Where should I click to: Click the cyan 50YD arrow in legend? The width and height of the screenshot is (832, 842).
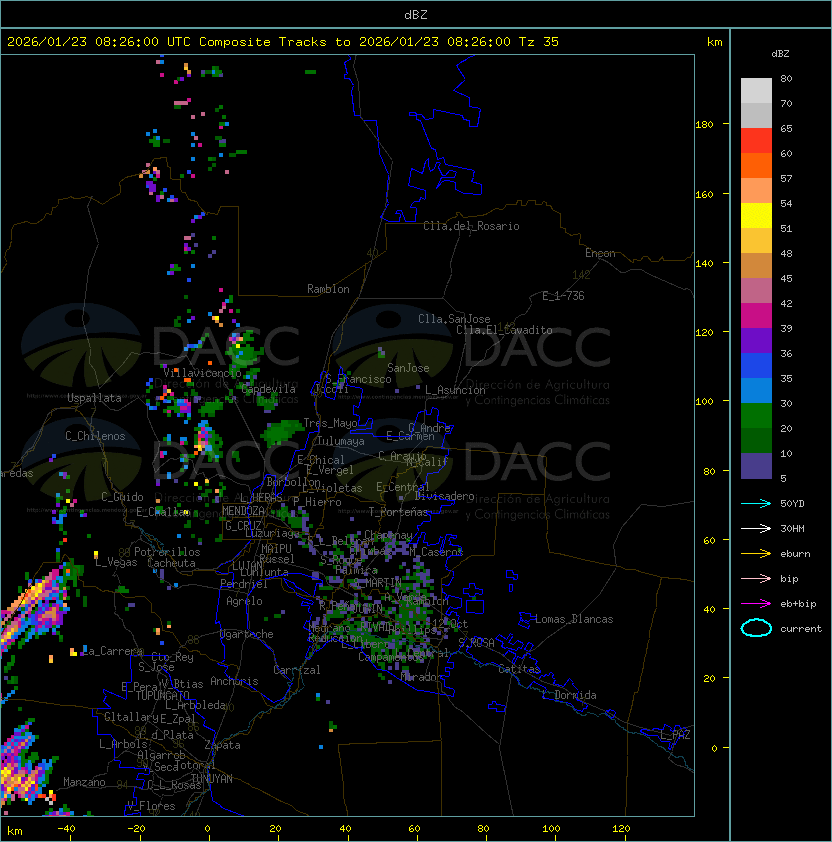(756, 504)
